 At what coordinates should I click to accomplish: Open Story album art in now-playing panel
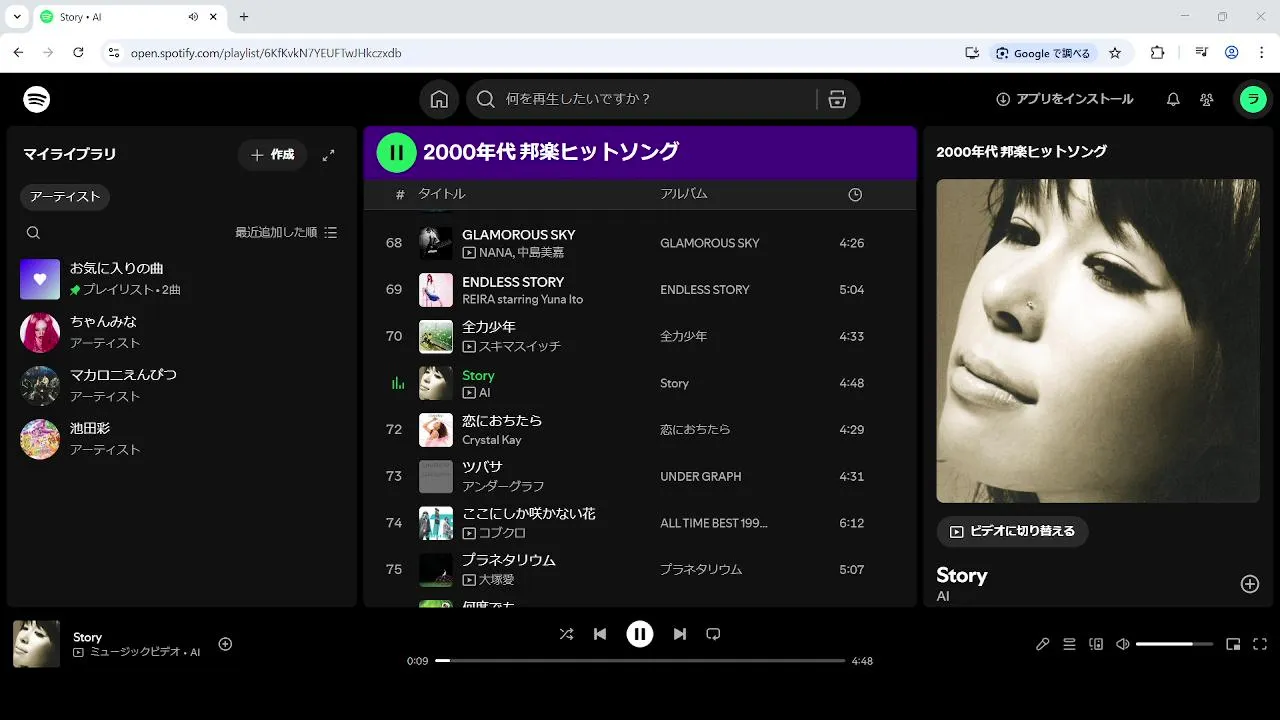point(1098,341)
